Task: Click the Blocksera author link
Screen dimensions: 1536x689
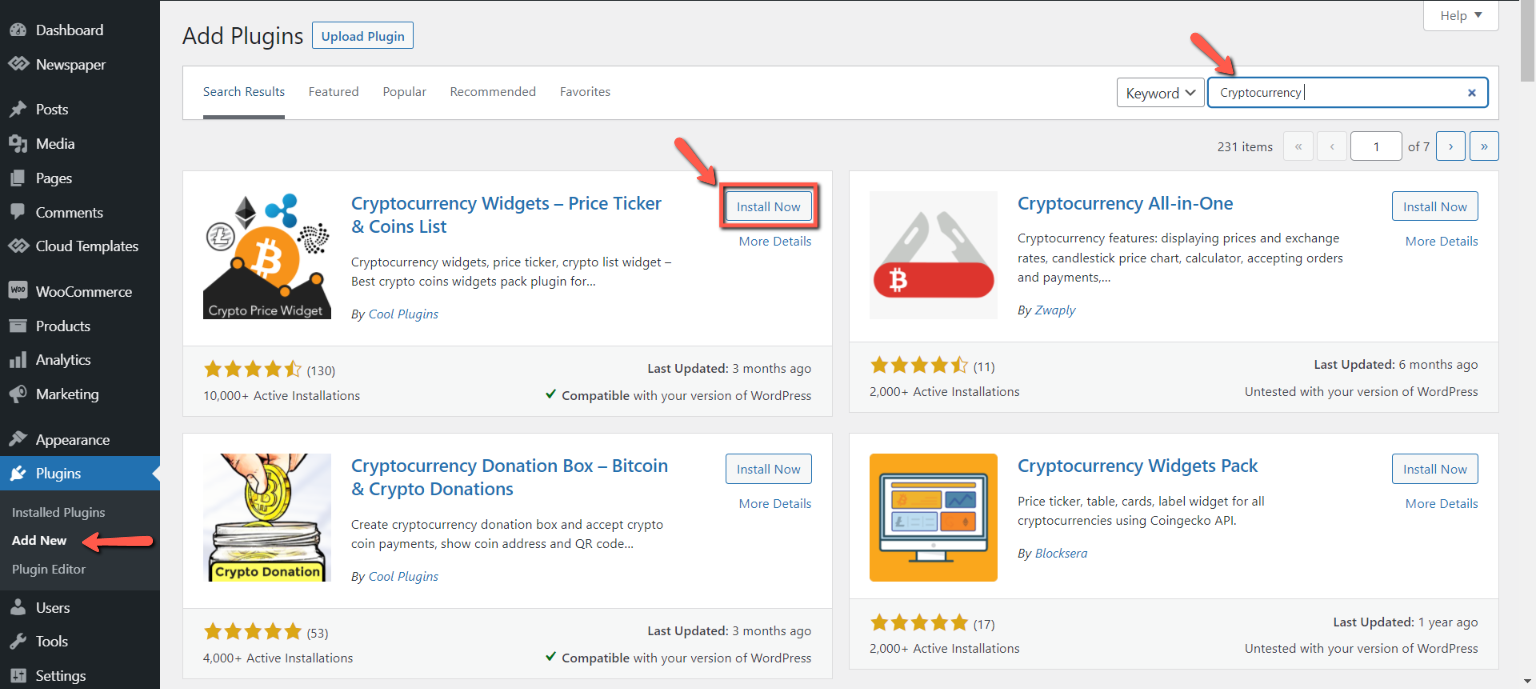Action: click(x=1061, y=553)
